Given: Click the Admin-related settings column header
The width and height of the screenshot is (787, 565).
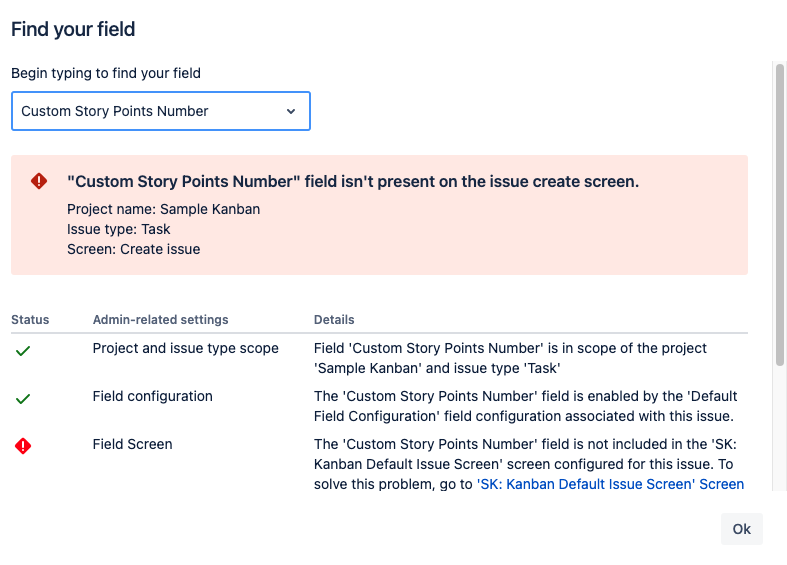Looking at the screenshot, I should [160, 320].
